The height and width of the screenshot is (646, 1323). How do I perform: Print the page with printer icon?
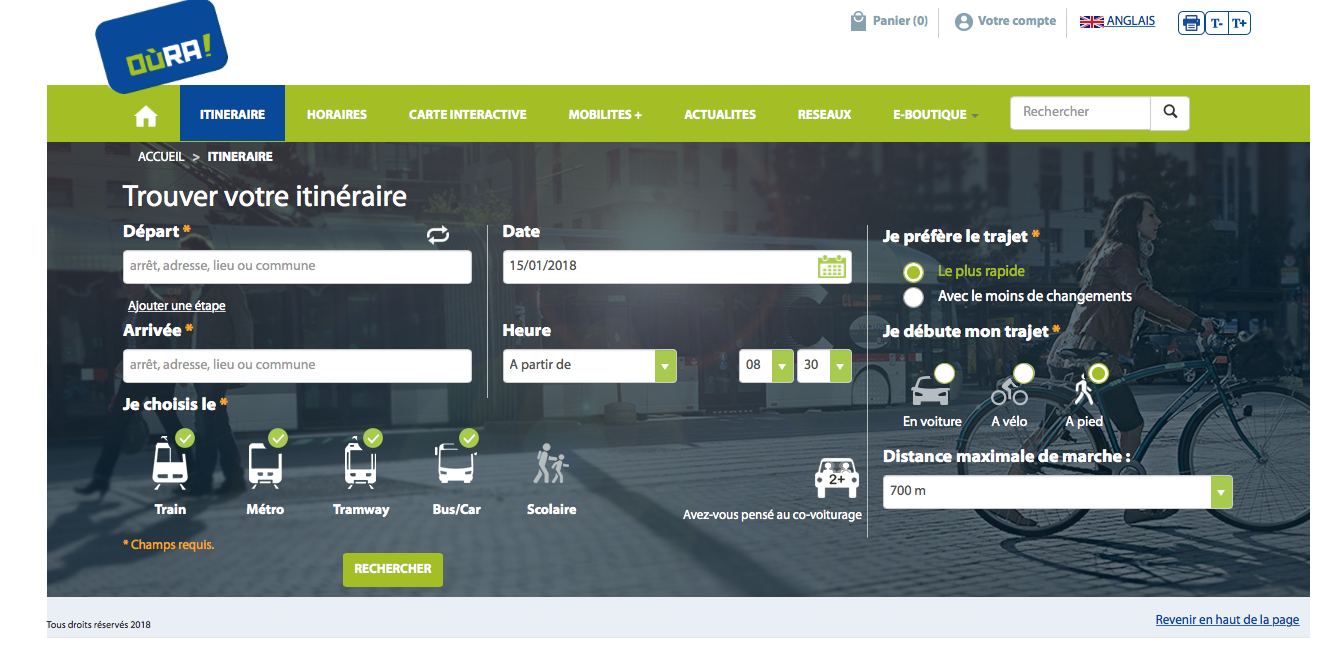click(x=1191, y=23)
